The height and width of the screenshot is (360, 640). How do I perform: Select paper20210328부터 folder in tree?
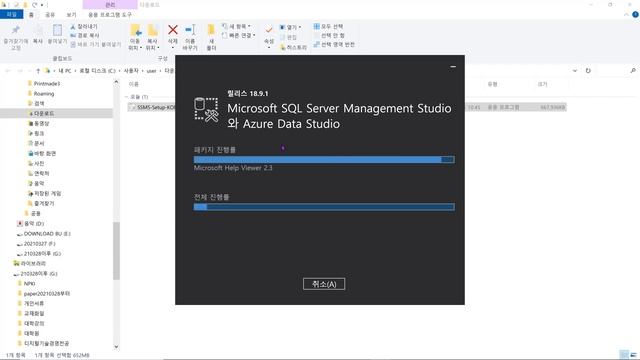47,293
